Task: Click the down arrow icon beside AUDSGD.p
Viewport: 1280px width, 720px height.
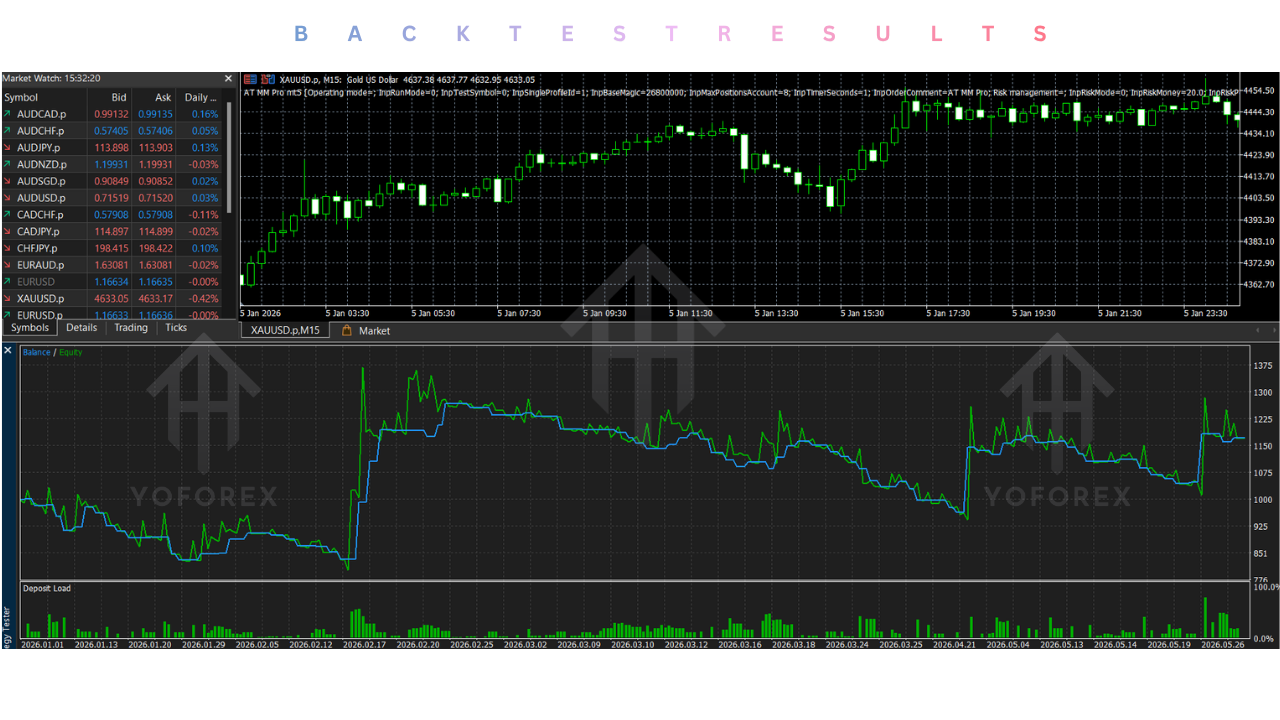Action: [x=8, y=181]
